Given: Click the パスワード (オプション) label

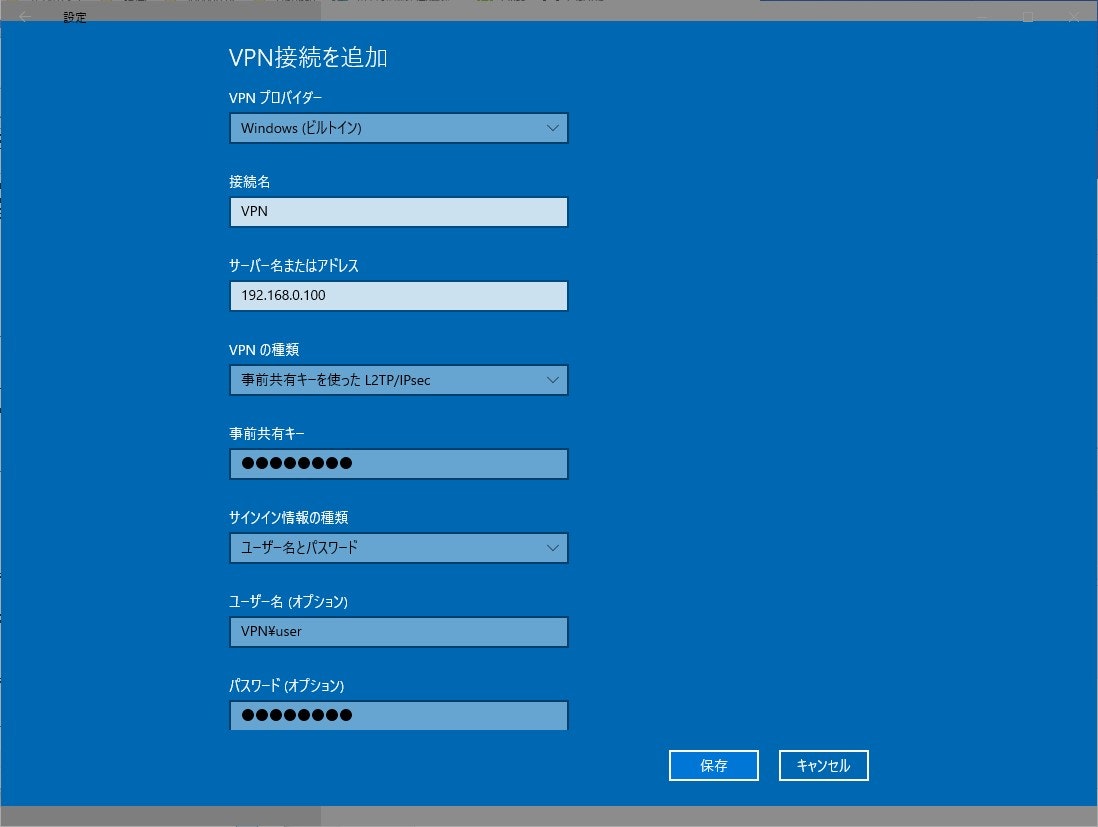Looking at the screenshot, I should coord(286,686).
